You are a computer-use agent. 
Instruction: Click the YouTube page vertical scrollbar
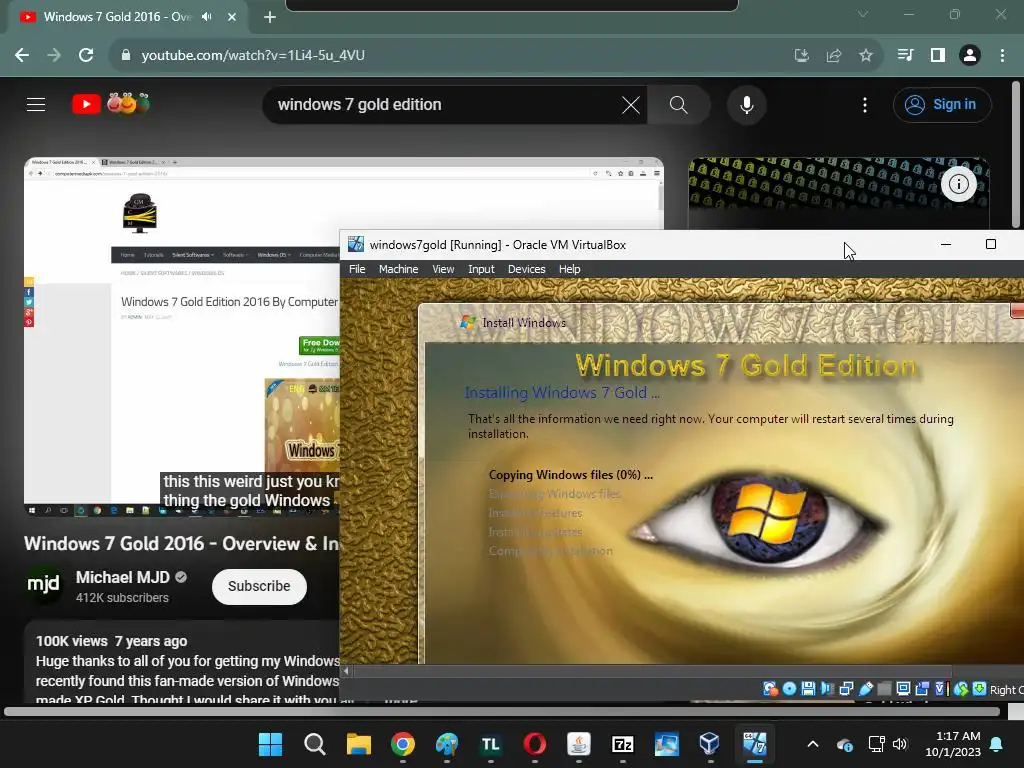(x=1016, y=153)
